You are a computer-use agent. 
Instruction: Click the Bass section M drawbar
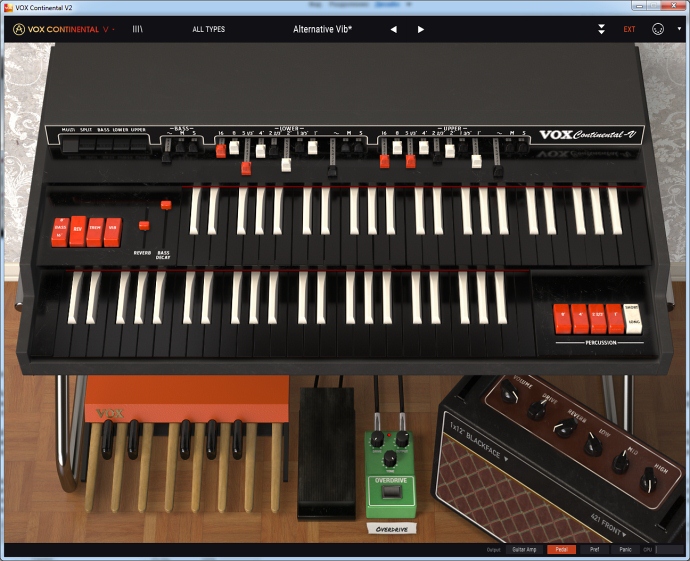[x=180, y=147]
